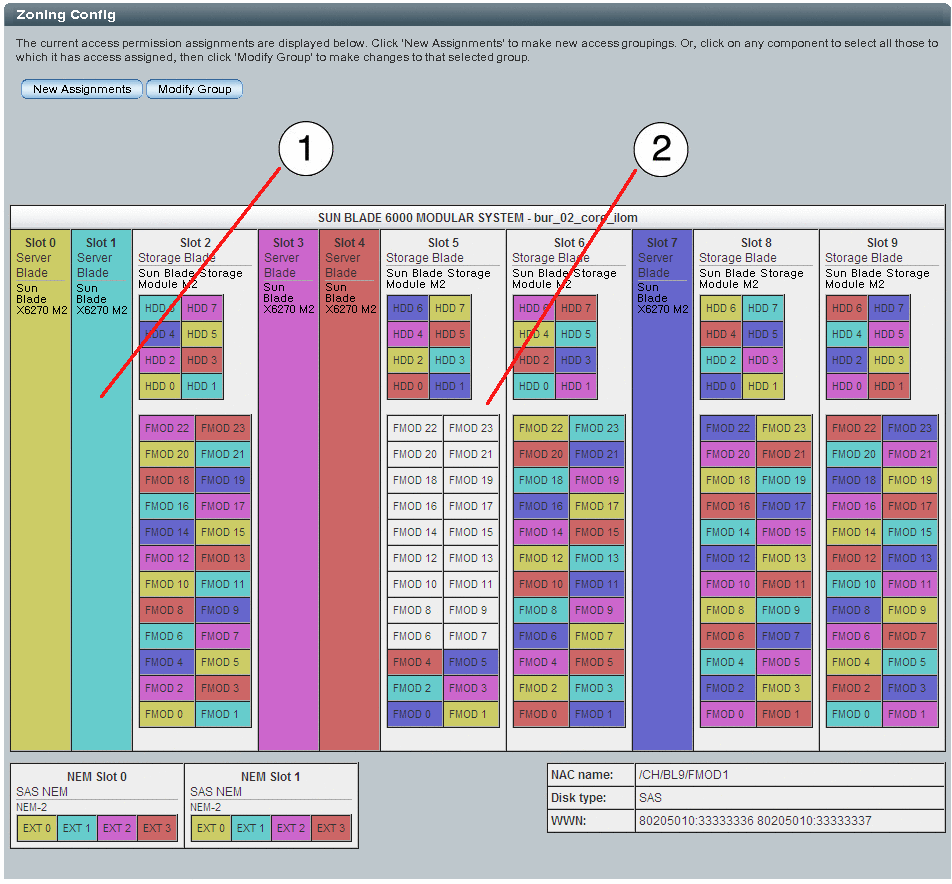
Task: Click the New Assignments button
Action: (82, 89)
